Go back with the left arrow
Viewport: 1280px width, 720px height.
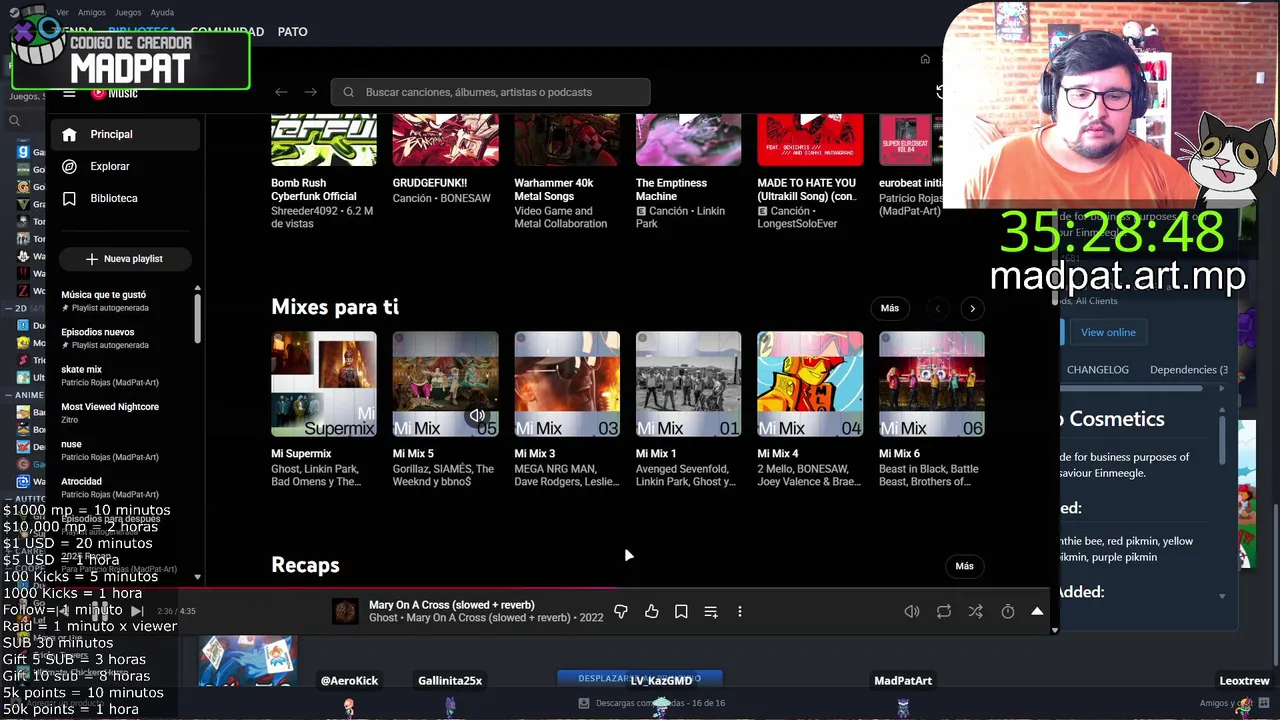click(281, 92)
